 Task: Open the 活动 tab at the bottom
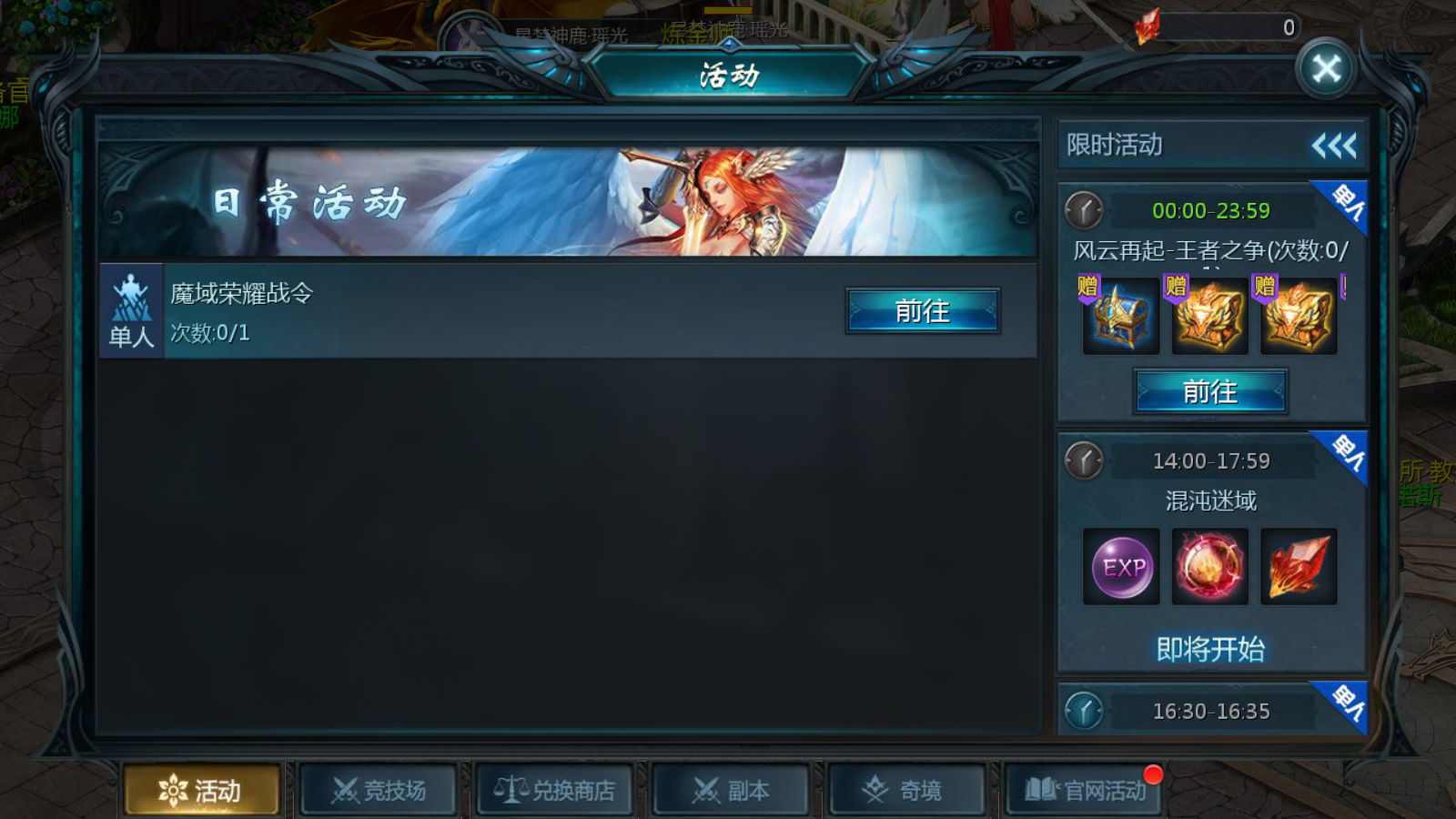201,790
